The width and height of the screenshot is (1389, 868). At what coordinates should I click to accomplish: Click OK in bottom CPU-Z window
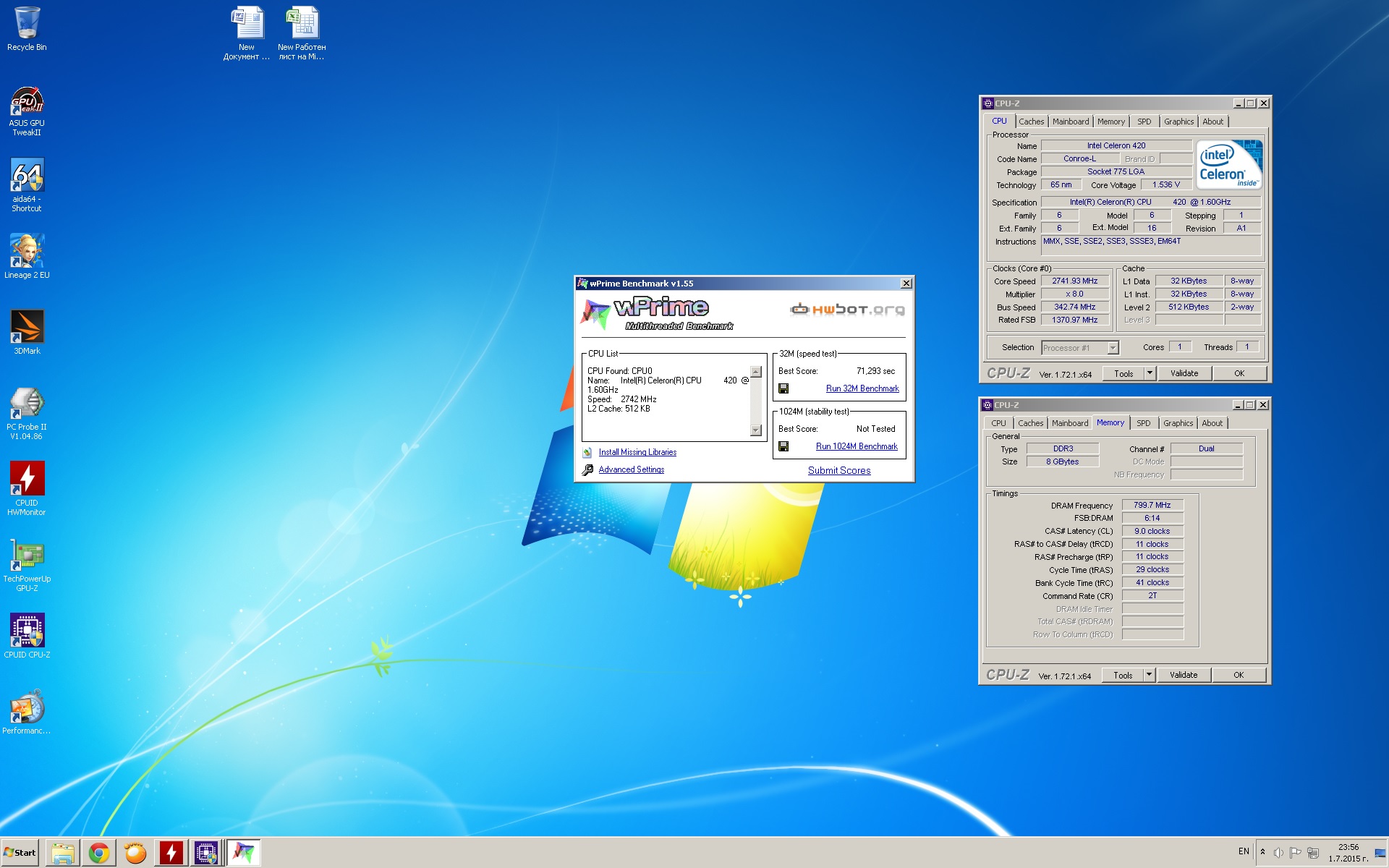(1239, 675)
